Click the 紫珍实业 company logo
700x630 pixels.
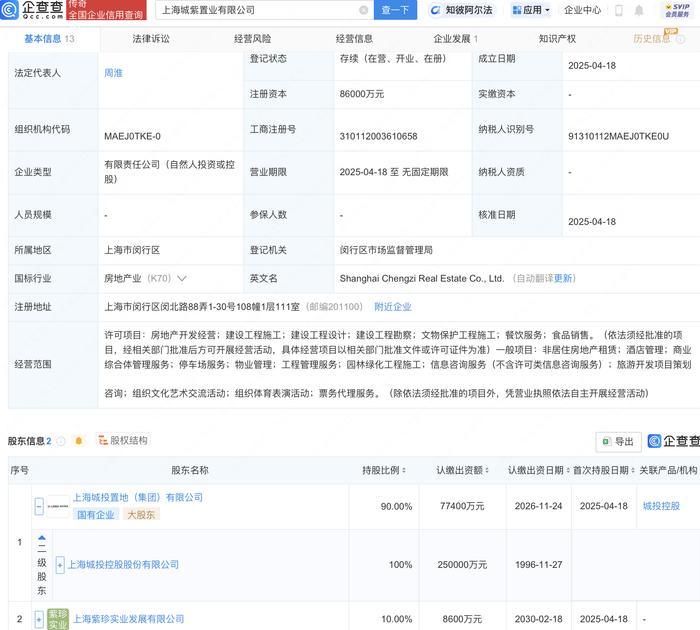58,619
